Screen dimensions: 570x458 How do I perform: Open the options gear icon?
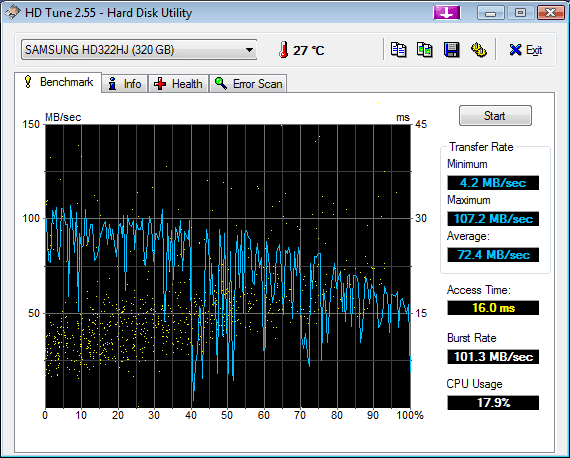point(478,50)
